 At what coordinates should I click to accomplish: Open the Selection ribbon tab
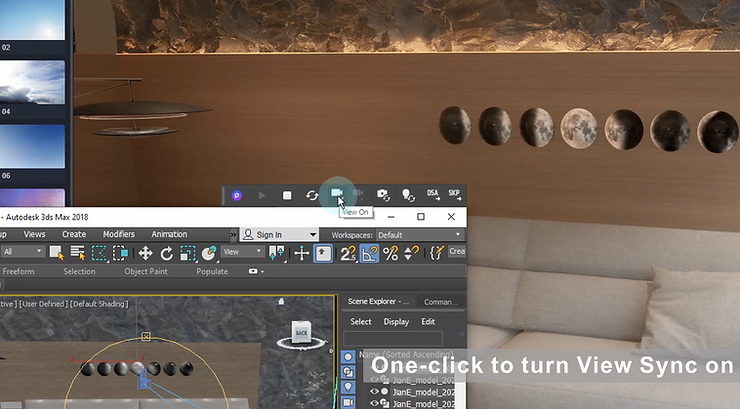pyautogui.click(x=79, y=271)
